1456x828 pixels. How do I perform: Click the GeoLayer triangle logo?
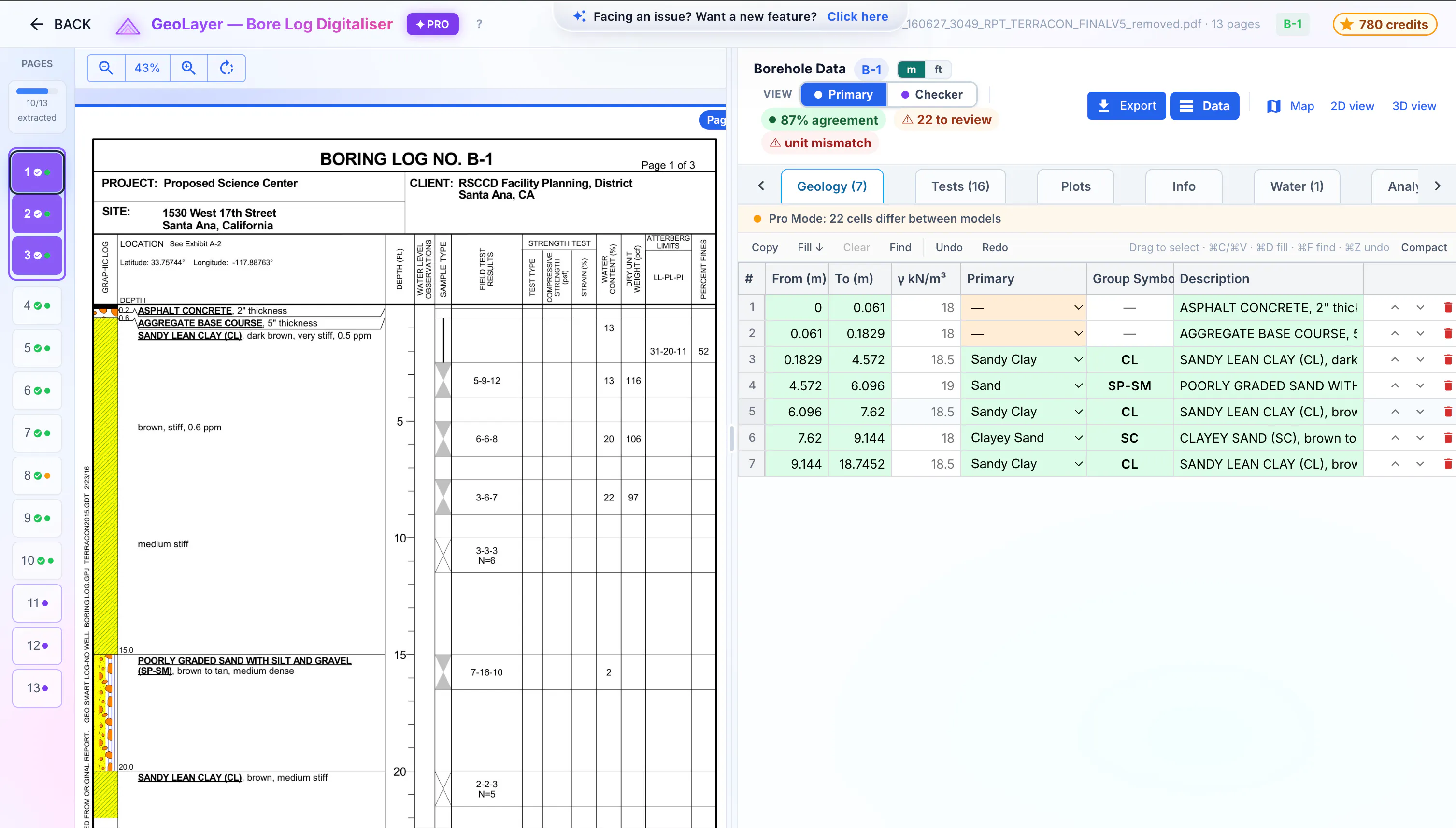tap(128, 26)
